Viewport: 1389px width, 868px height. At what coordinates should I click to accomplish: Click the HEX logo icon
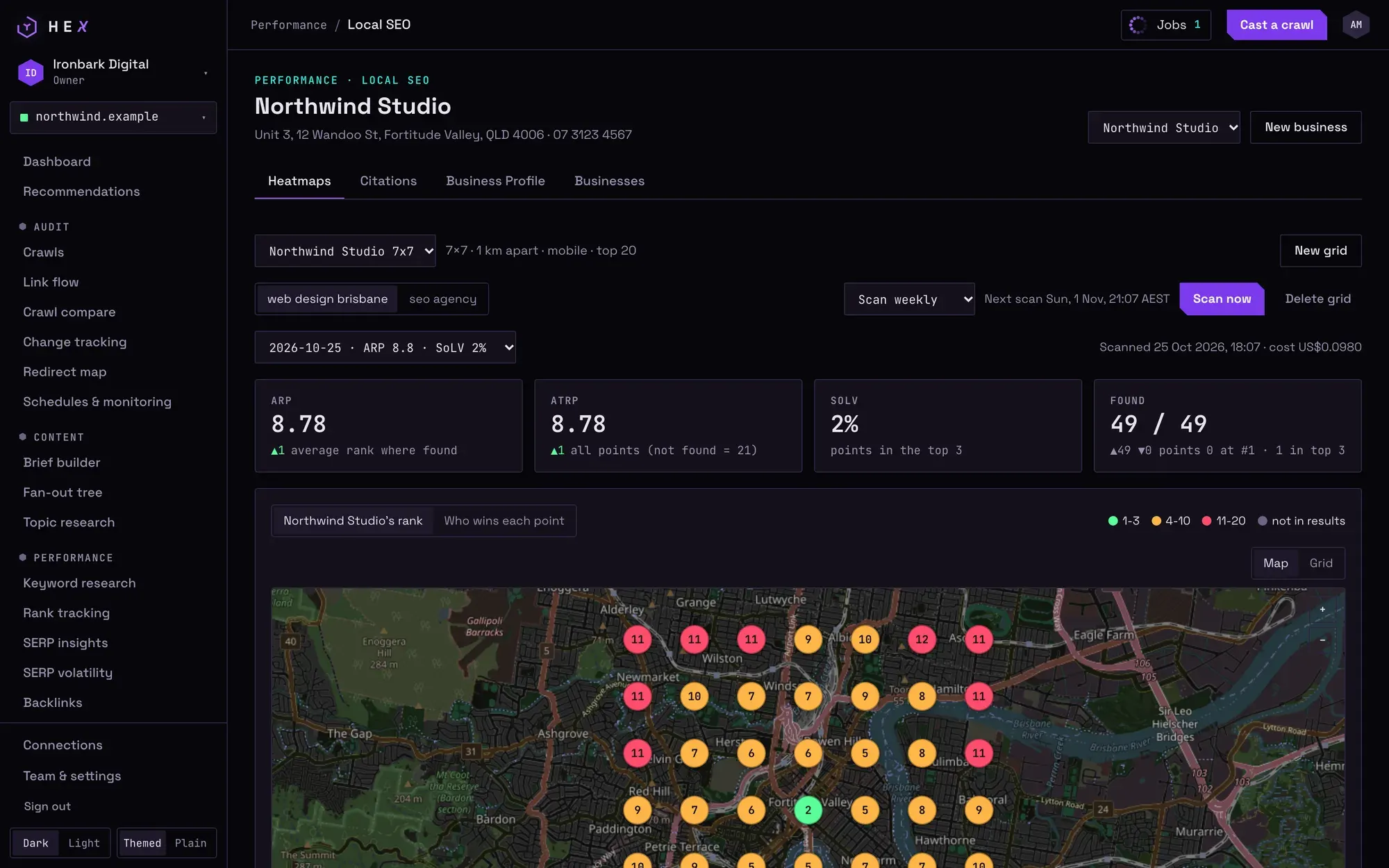tap(27, 26)
